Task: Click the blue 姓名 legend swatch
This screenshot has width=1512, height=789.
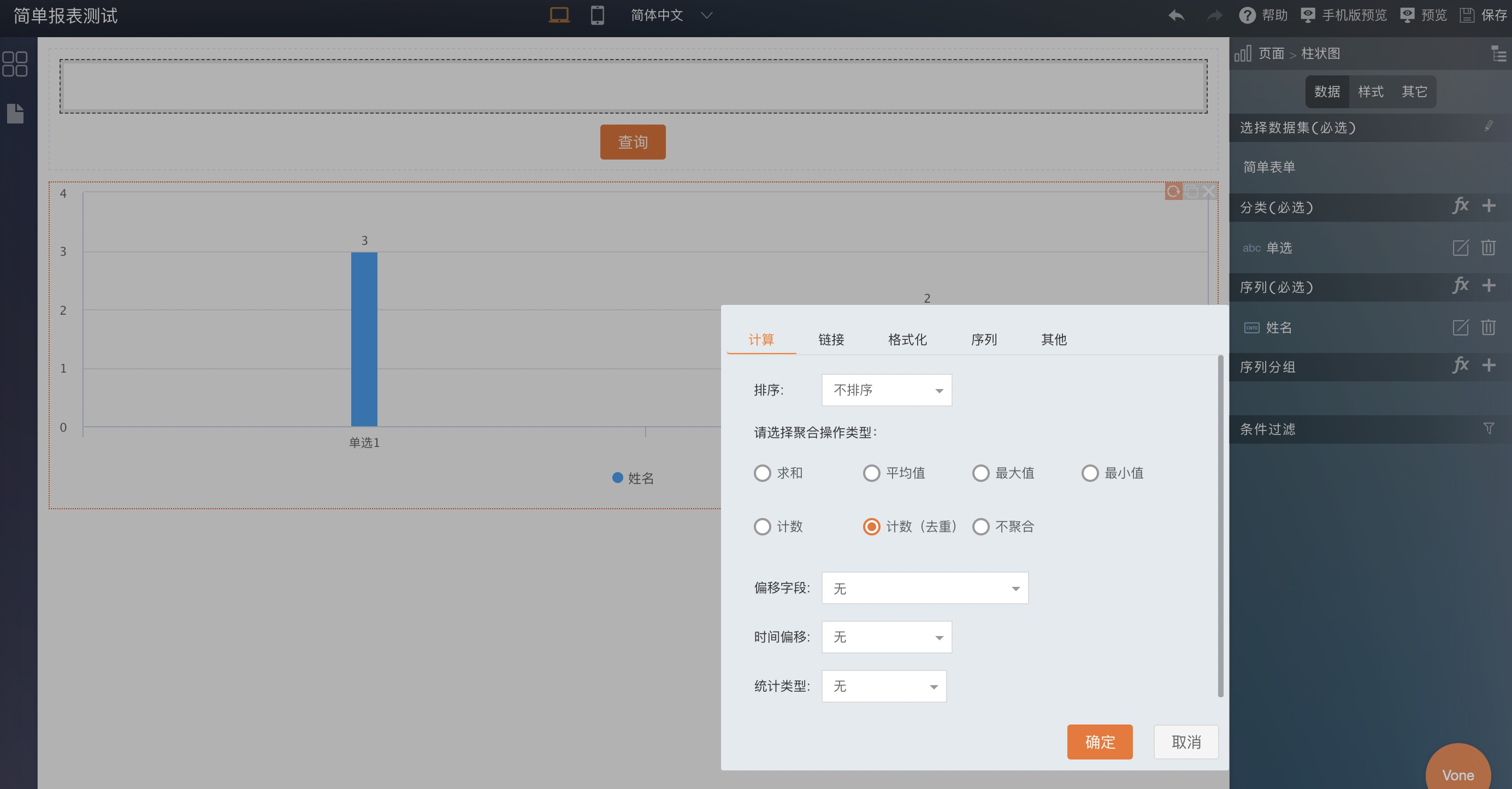Action: click(617, 478)
